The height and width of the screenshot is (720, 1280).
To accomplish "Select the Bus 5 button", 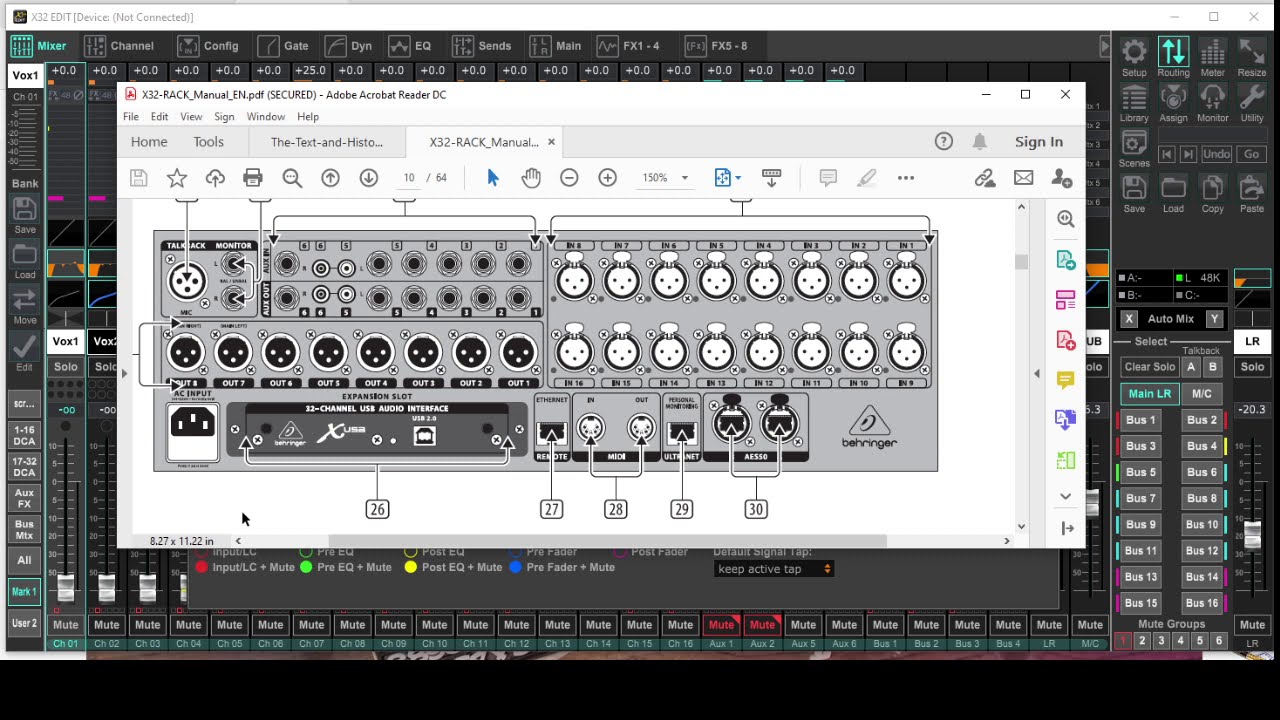I will coord(1141,472).
